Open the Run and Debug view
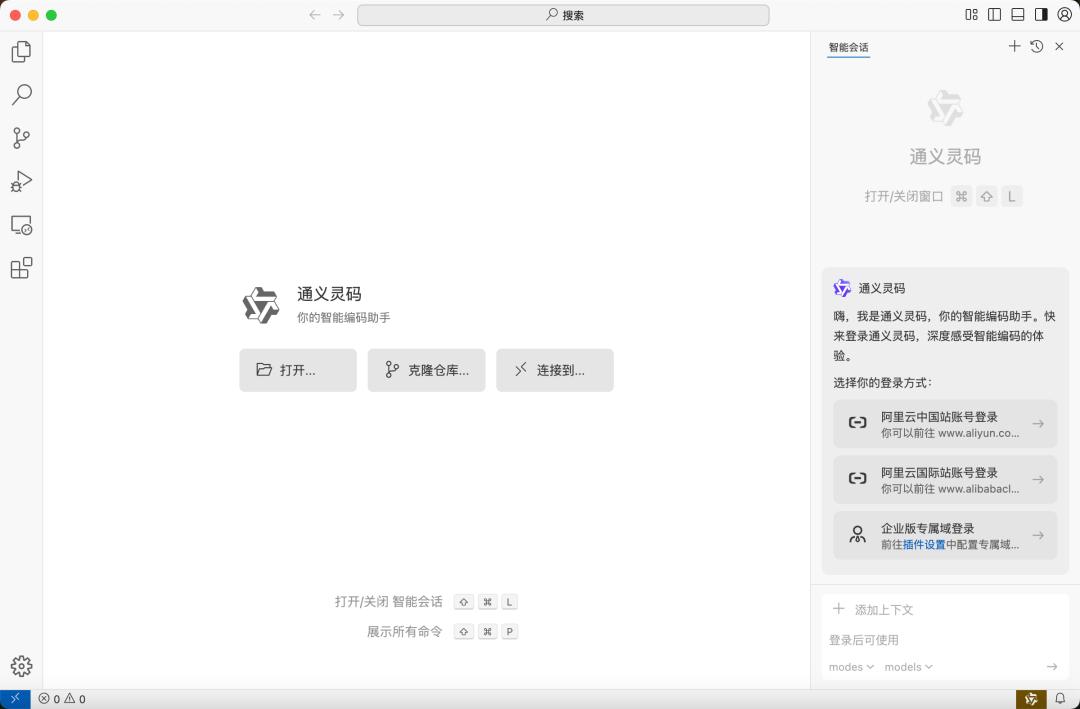The width and height of the screenshot is (1080, 709). click(21, 181)
